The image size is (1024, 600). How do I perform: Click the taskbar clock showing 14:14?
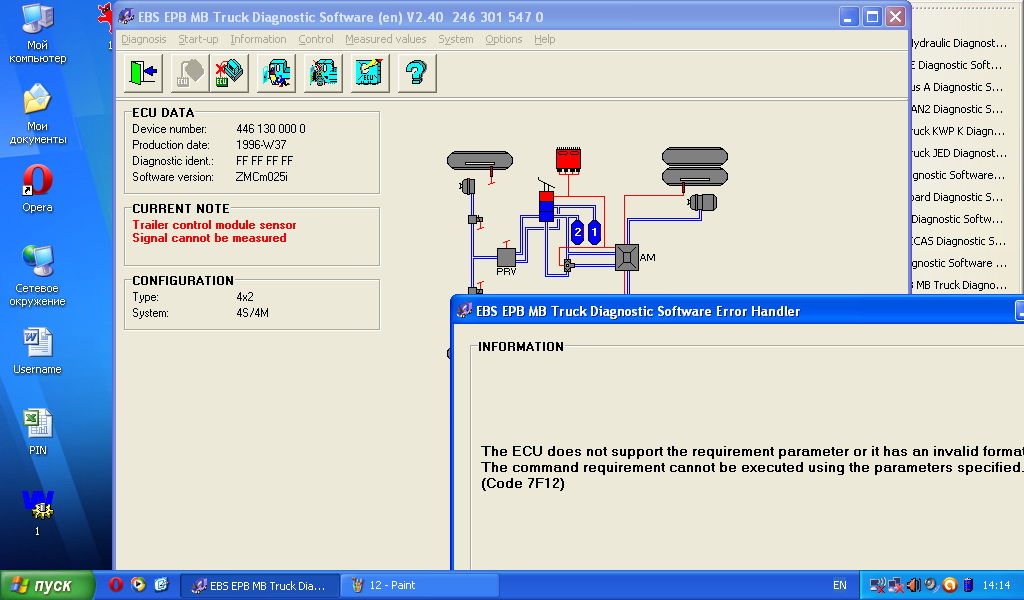click(997, 586)
